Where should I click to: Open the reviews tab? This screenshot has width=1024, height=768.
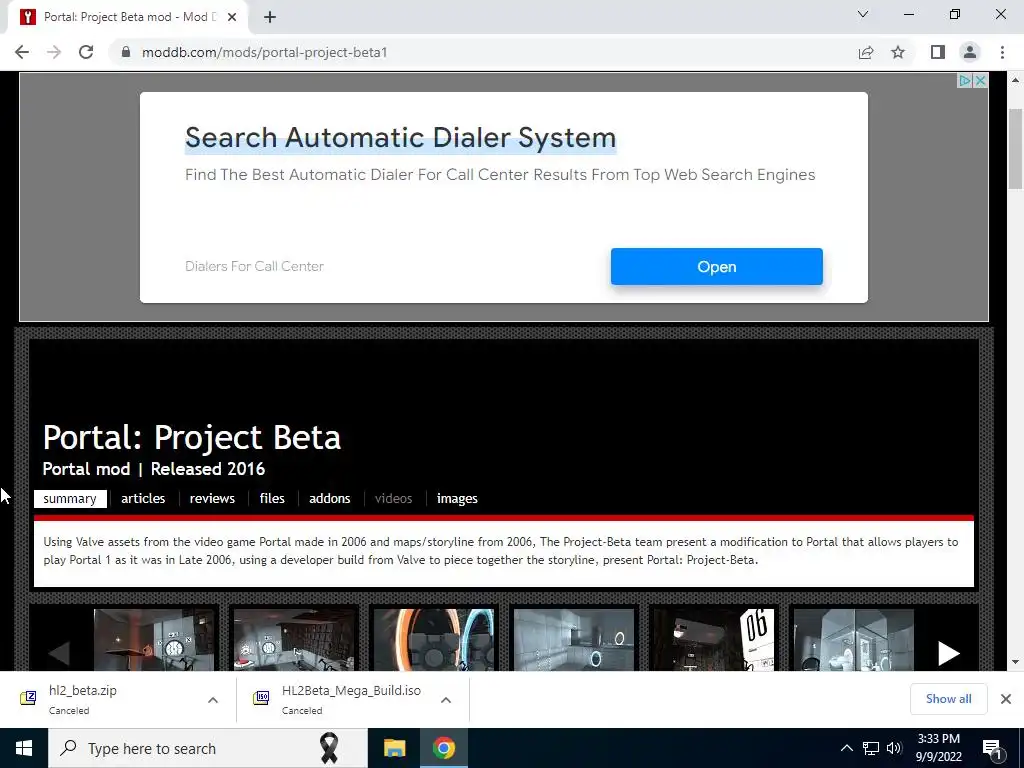tap(212, 498)
